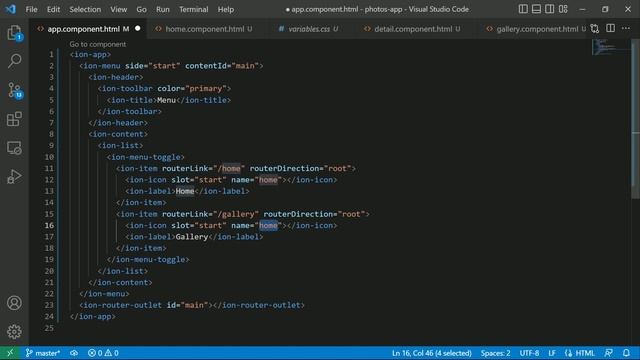Open the File menu

pos(31,9)
